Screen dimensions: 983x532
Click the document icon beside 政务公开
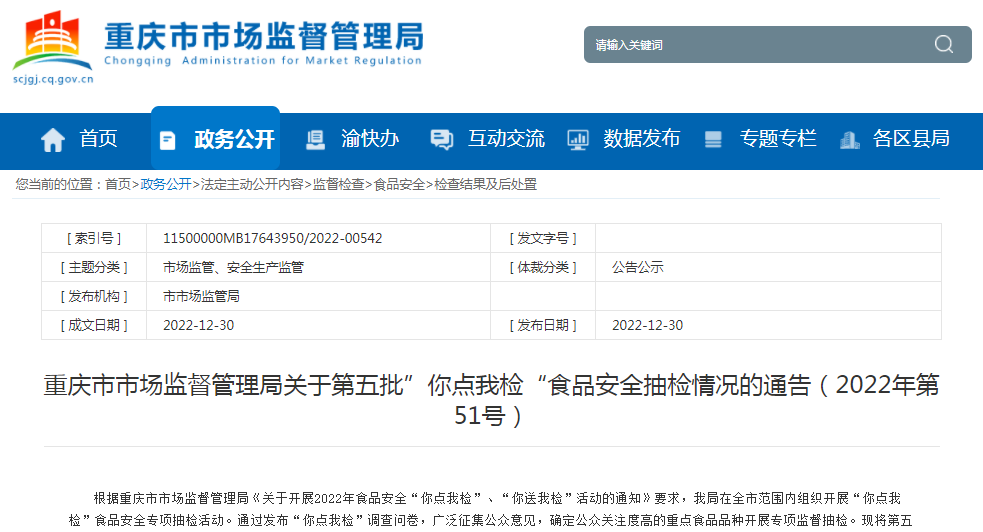click(168, 140)
